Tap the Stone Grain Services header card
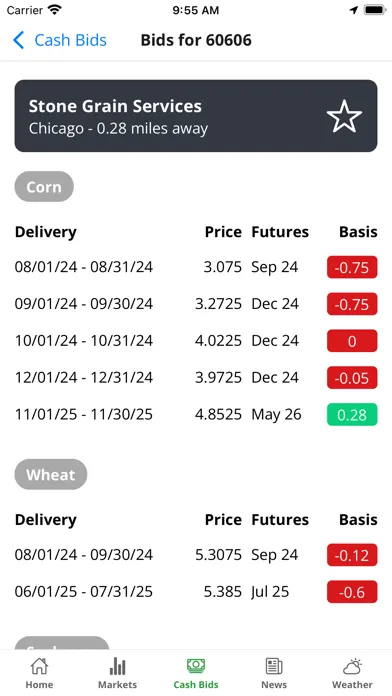Viewport: 392px width, 696px height. point(196,116)
